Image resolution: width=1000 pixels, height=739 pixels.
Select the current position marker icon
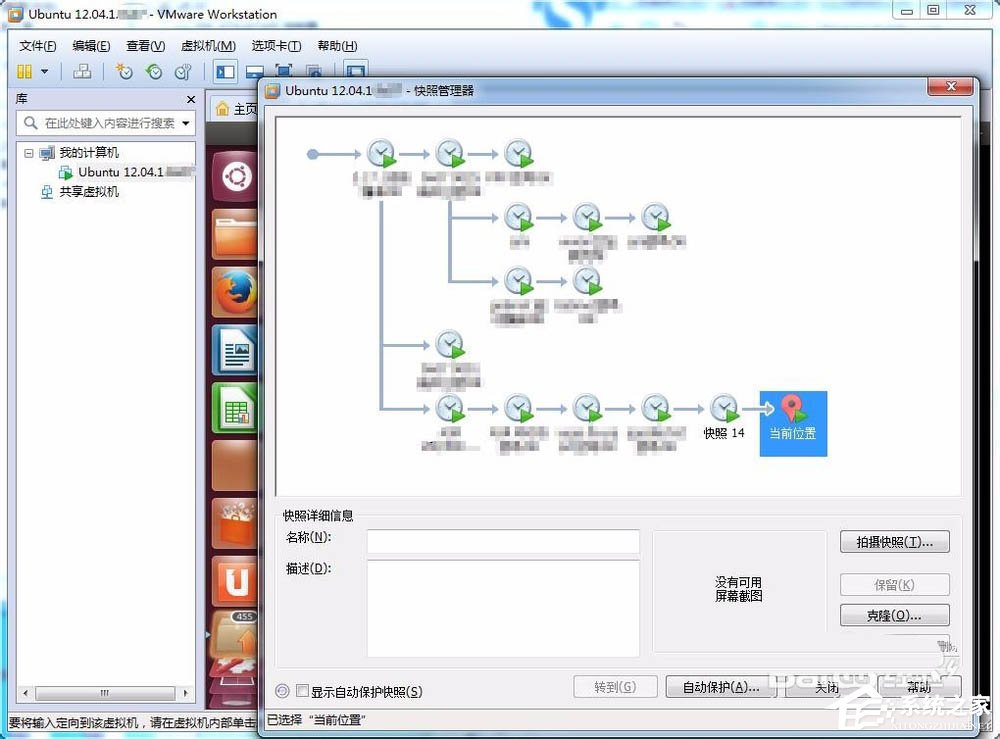coord(792,410)
